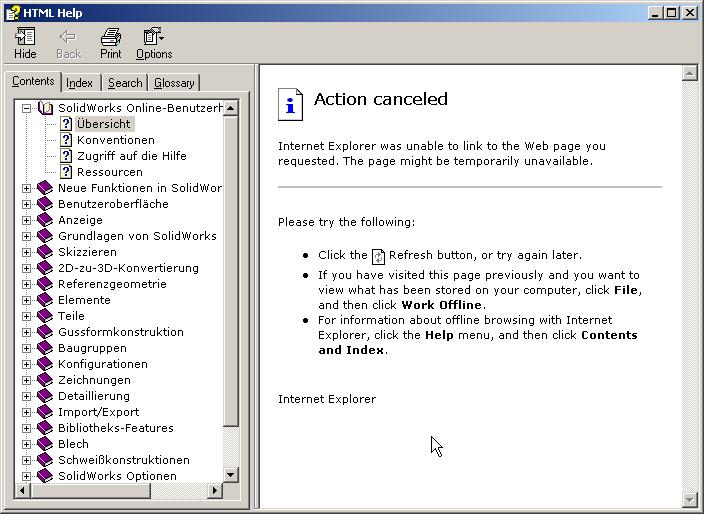Expand the Baugruppen tree node
This screenshot has width=704, height=514.
point(26,348)
